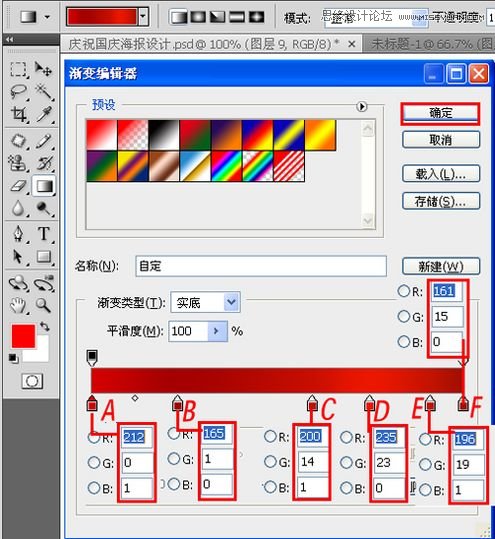Open the gradient picker dropdown arrow

143,16
